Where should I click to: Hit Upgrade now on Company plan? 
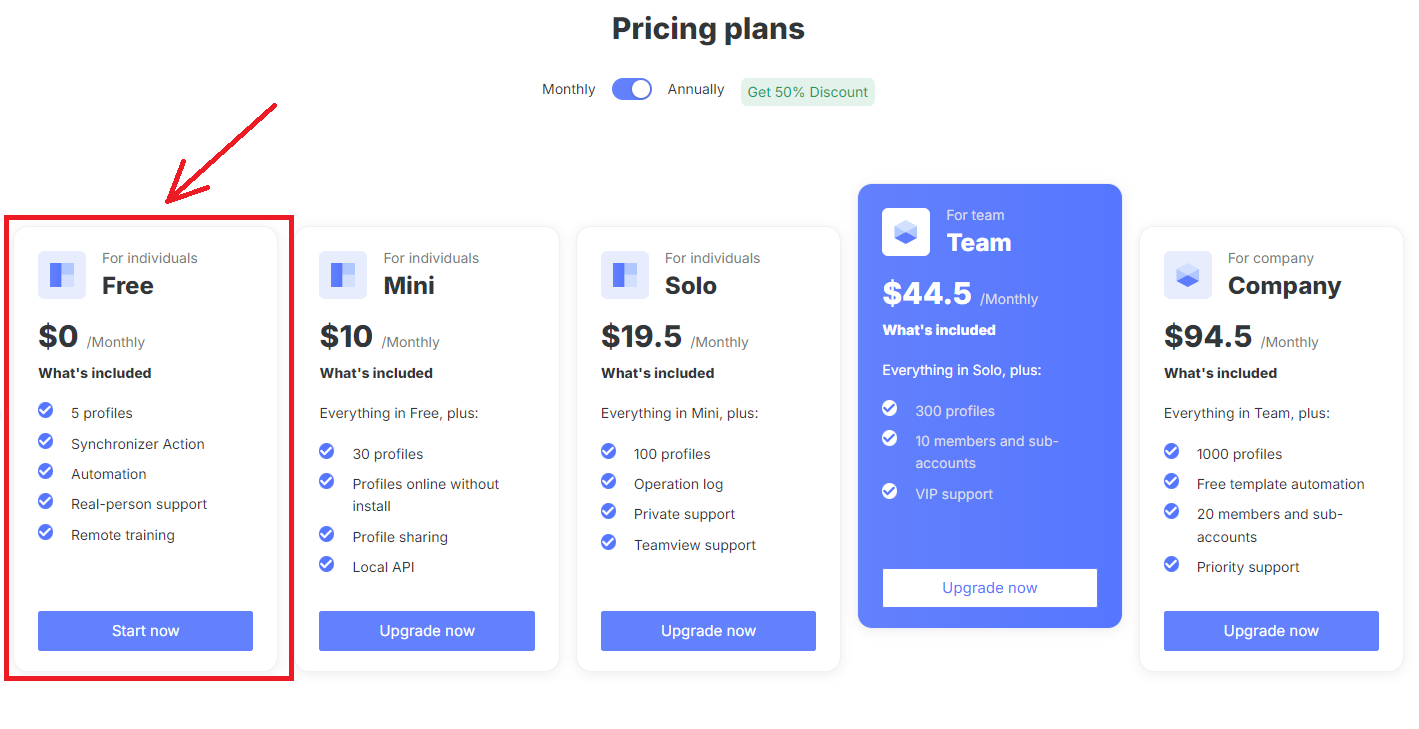click(x=1271, y=631)
